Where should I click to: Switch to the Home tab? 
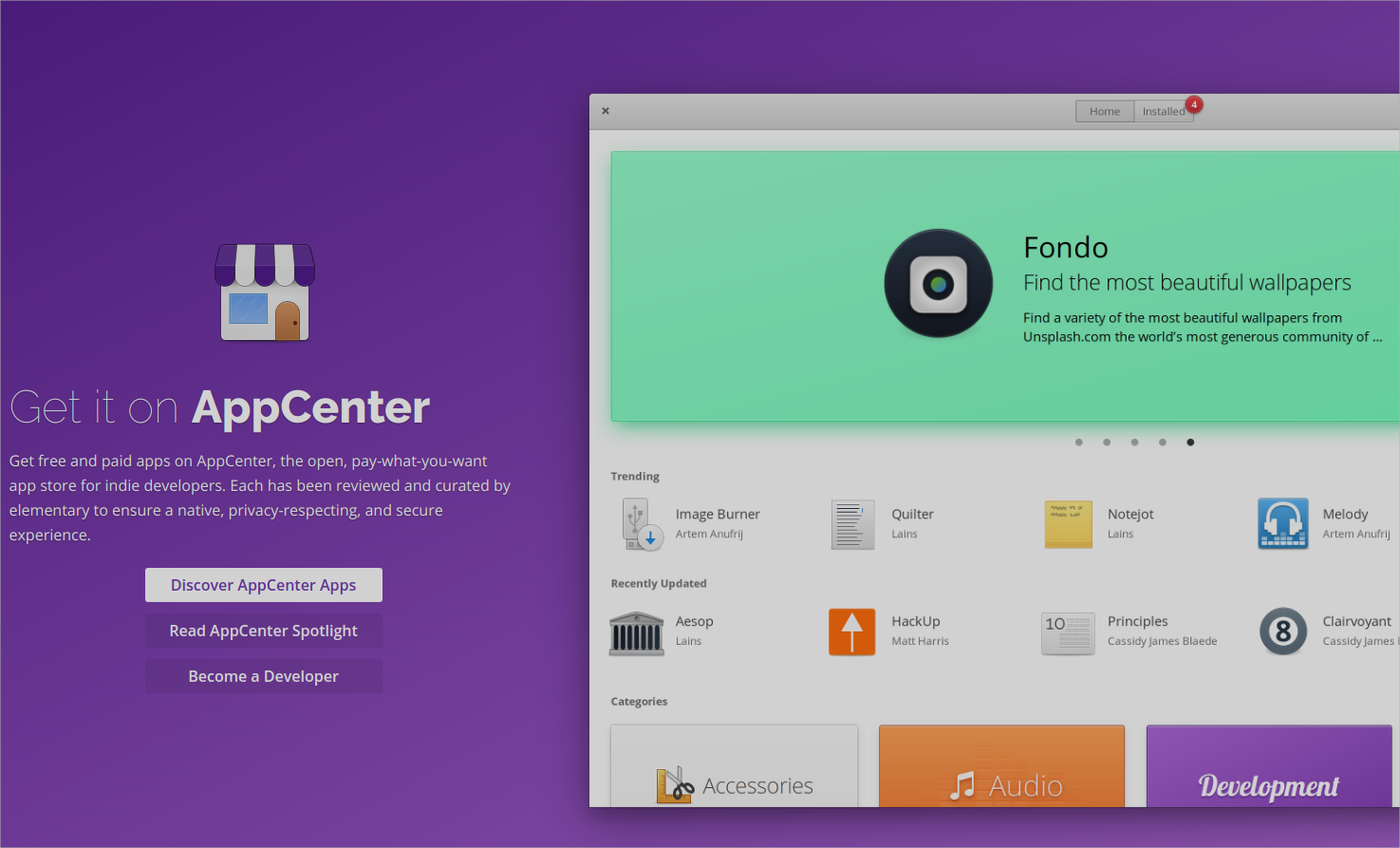point(1104,112)
